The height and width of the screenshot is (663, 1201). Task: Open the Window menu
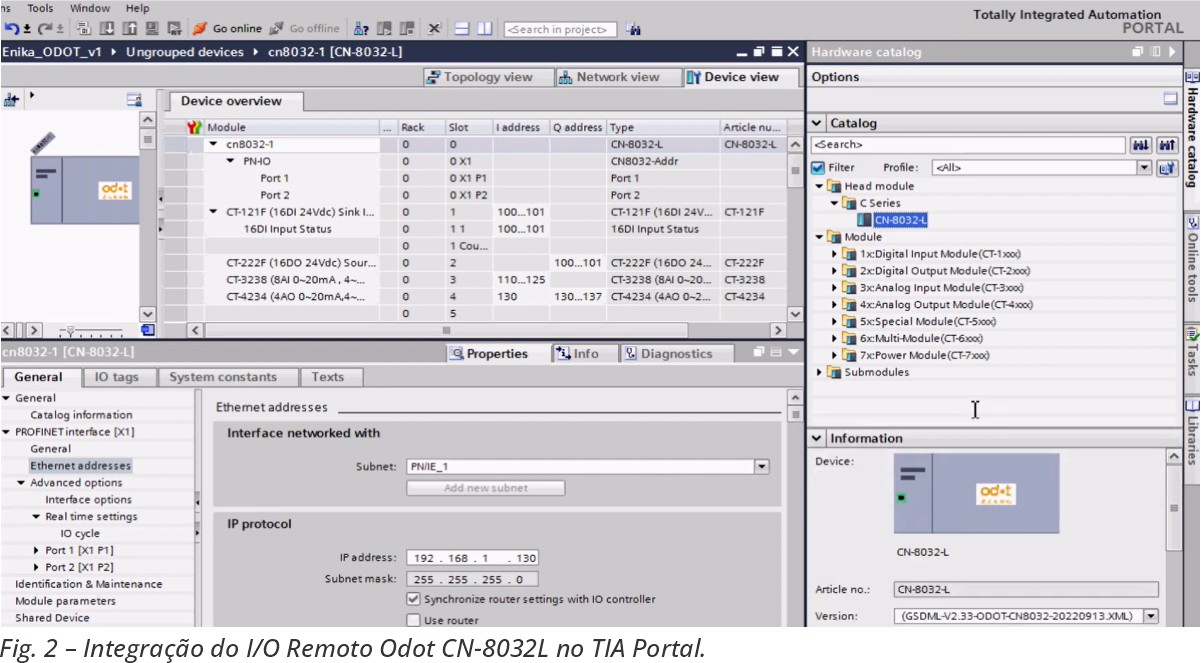tap(90, 8)
